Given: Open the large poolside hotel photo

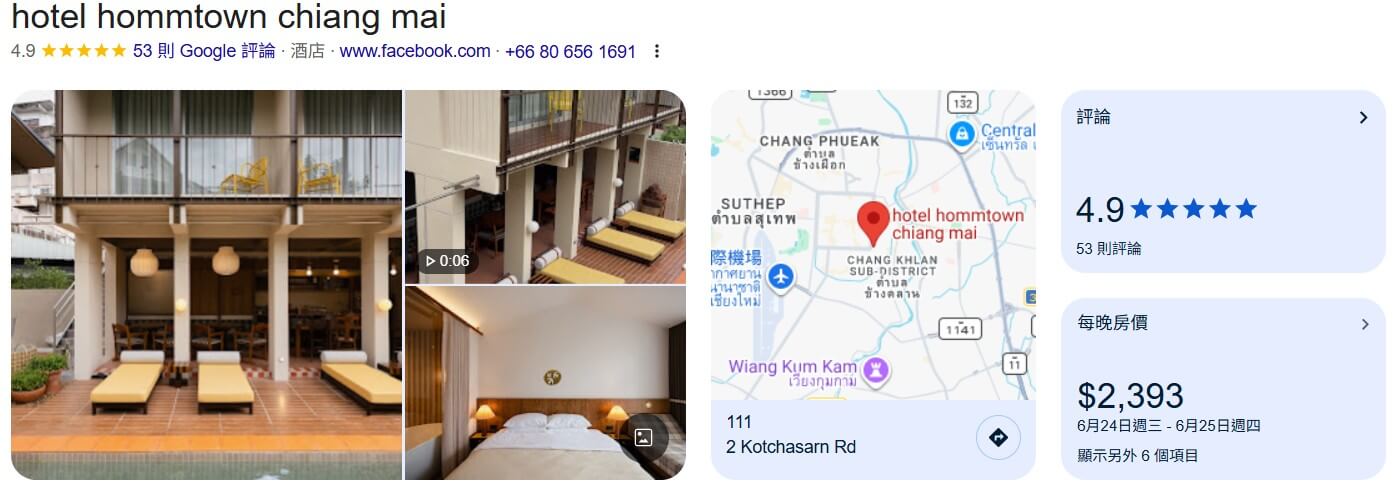Looking at the screenshot, I should click(x=206, y=285).
